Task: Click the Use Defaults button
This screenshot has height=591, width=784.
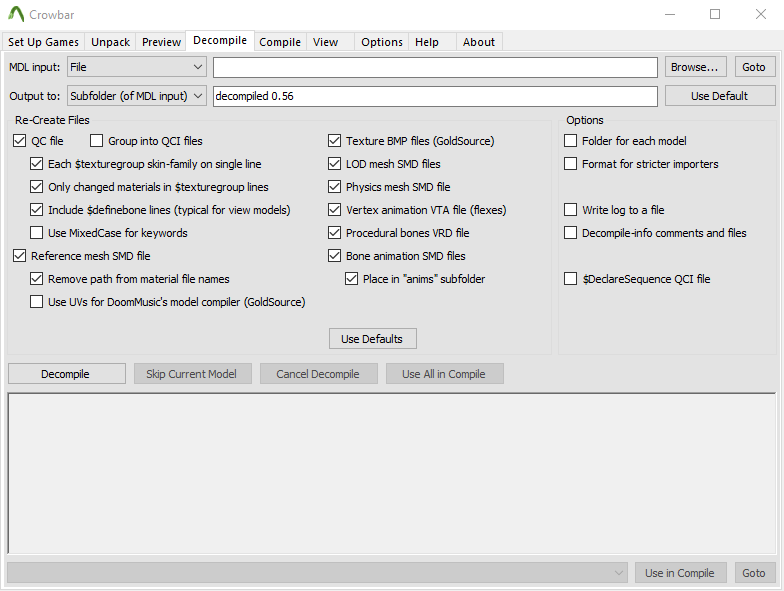Action: 372,339
